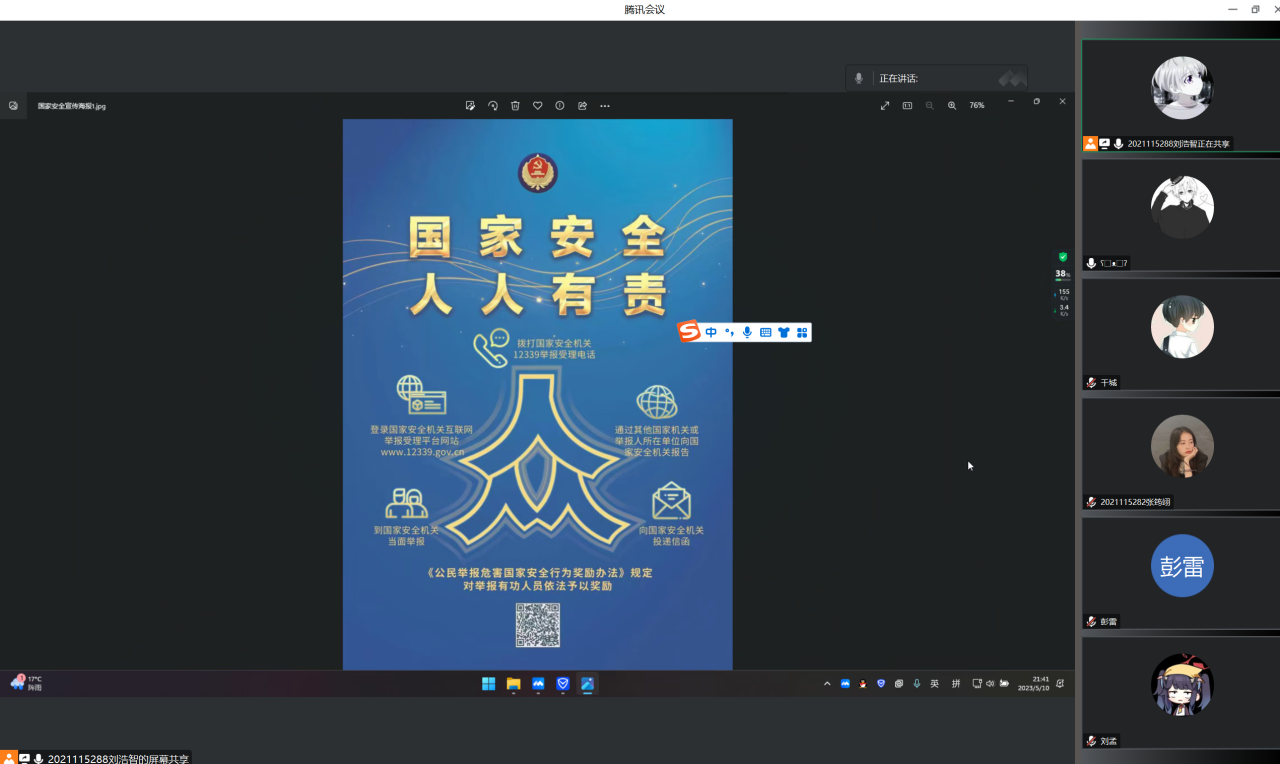
Task: Toggle Sogou Chinese/English mode button
Action: pyautogui.click(x=711, y=332)
